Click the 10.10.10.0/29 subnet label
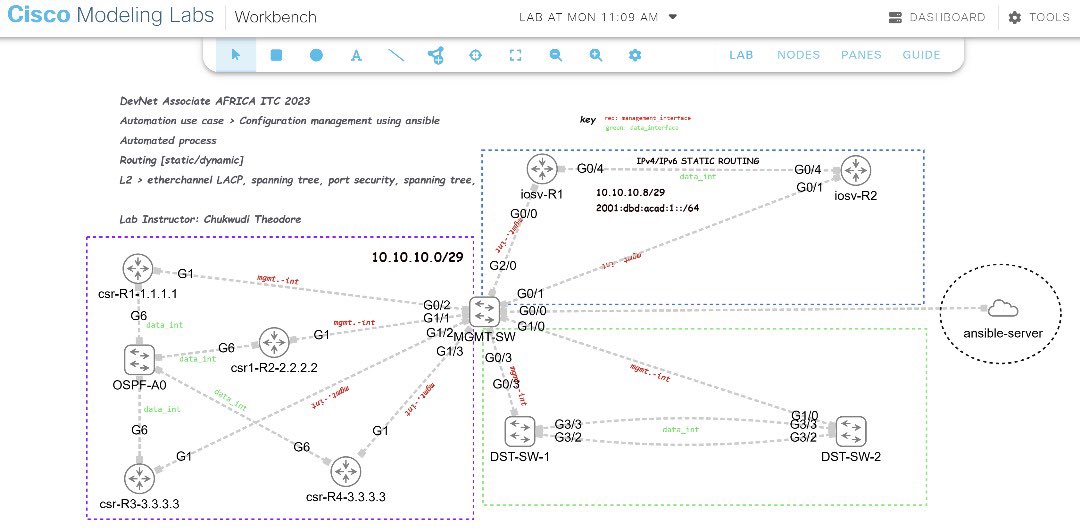 pyautogui.click(x=417, y=258)
